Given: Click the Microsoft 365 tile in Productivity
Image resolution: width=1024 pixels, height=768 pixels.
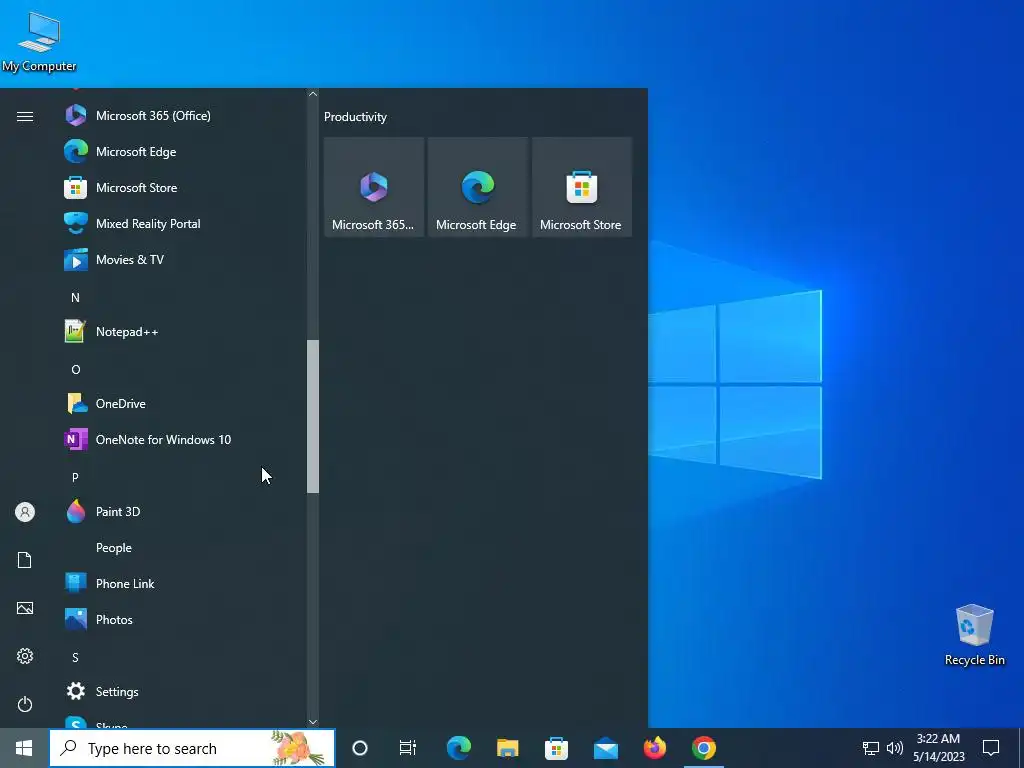Looking at the screenshot, I should (x=374, y=187).
